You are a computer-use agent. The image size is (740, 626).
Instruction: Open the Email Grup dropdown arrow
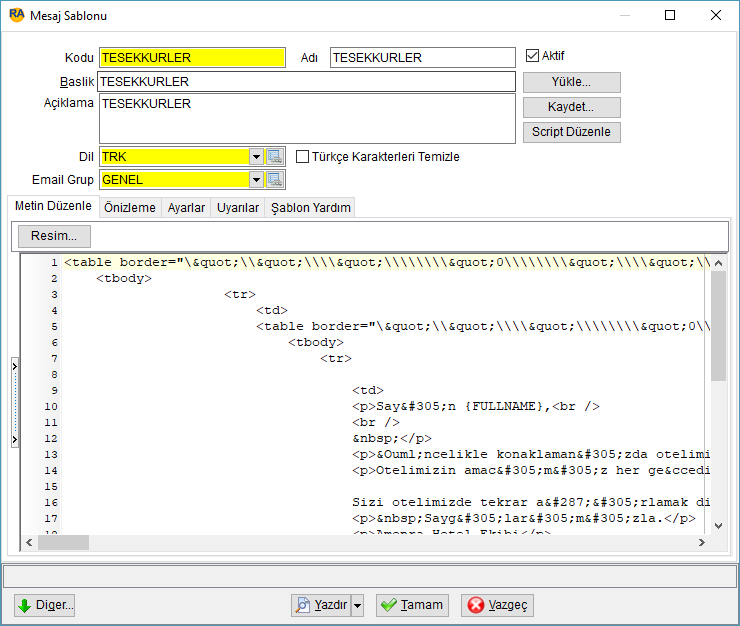[x=256, y=179]
